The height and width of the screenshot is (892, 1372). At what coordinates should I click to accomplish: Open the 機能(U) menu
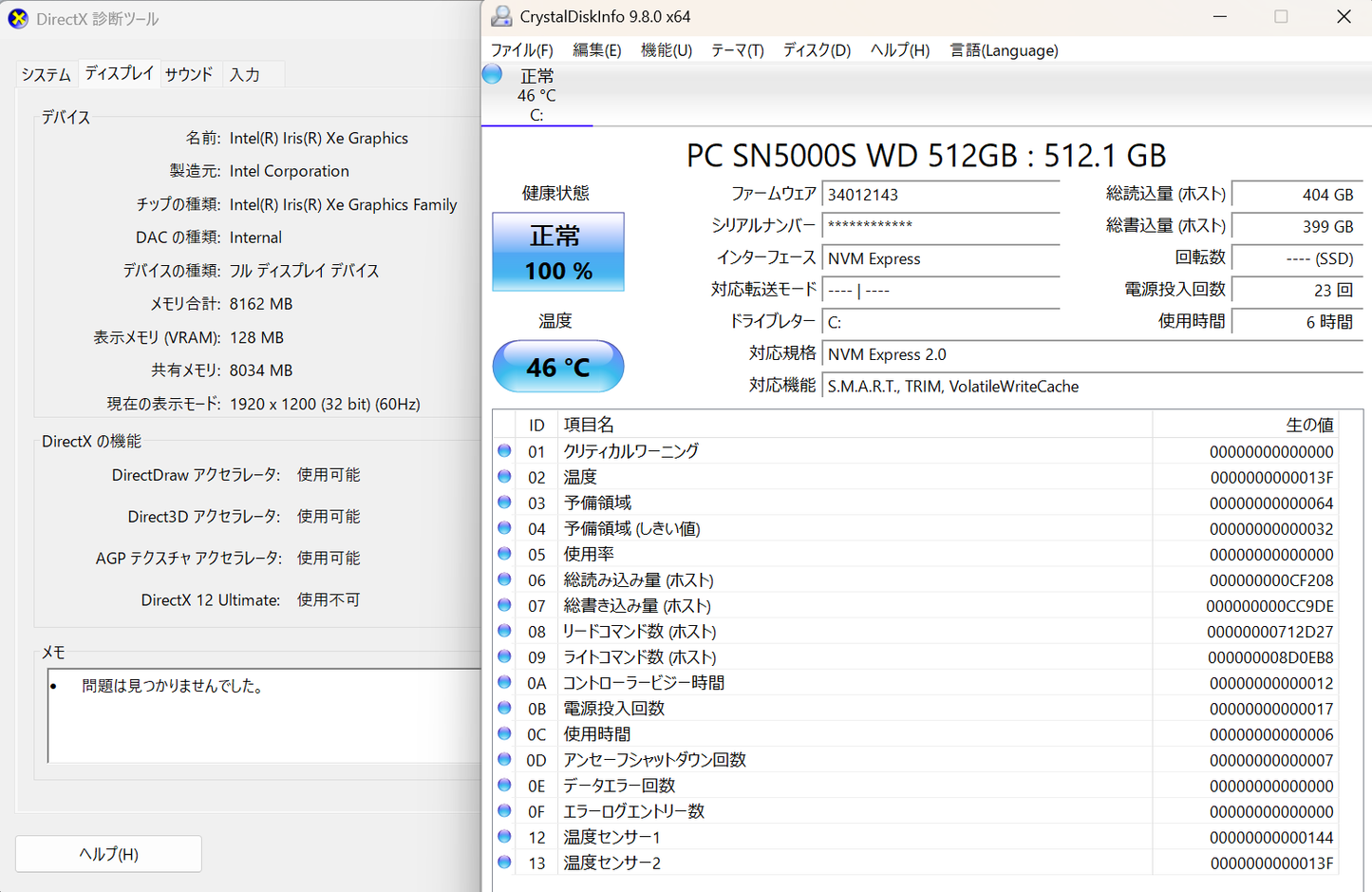click(x=667, y=50)
